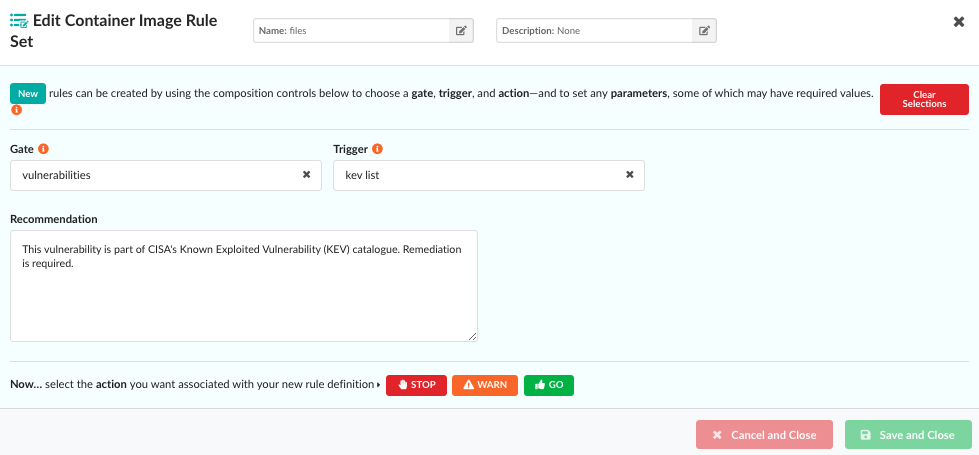Image resolution: width=979 pixels, height=455 pixels.
Task: Open the Gate dropdown showing vulnerabilities
Action: coord(155,175)
